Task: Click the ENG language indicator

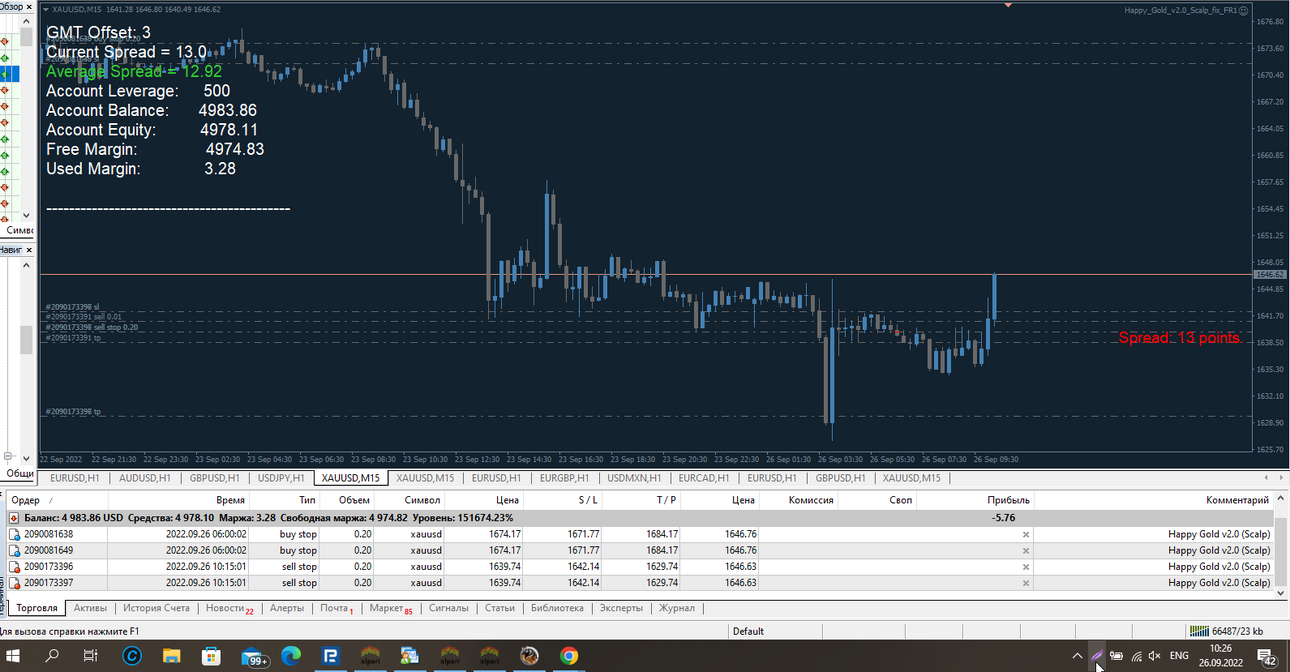Action: click(x=1180, y=656)
